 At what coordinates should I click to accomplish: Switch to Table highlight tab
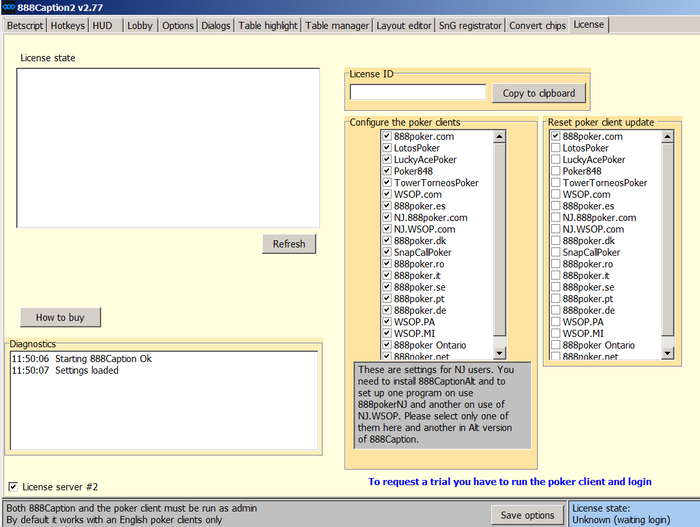coord(268,25)
